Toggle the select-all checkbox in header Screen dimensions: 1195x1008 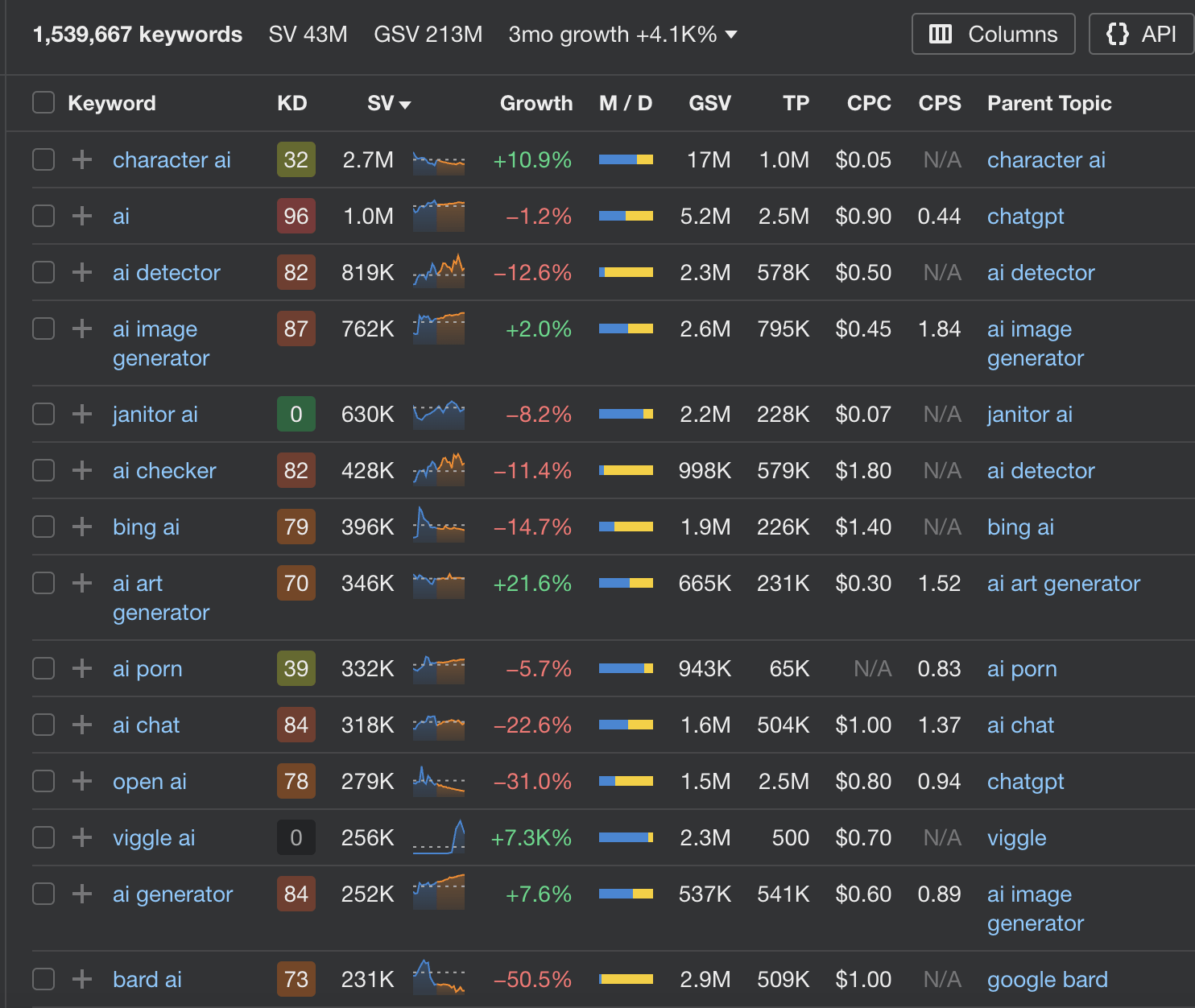pos(43,103)
